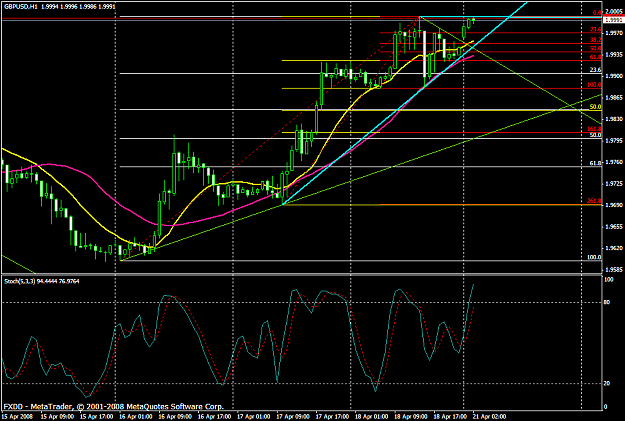The height and width of the screenshot is (421, 625).
Task: Click the 1.9970 price axis value
Action: point(614,33)
